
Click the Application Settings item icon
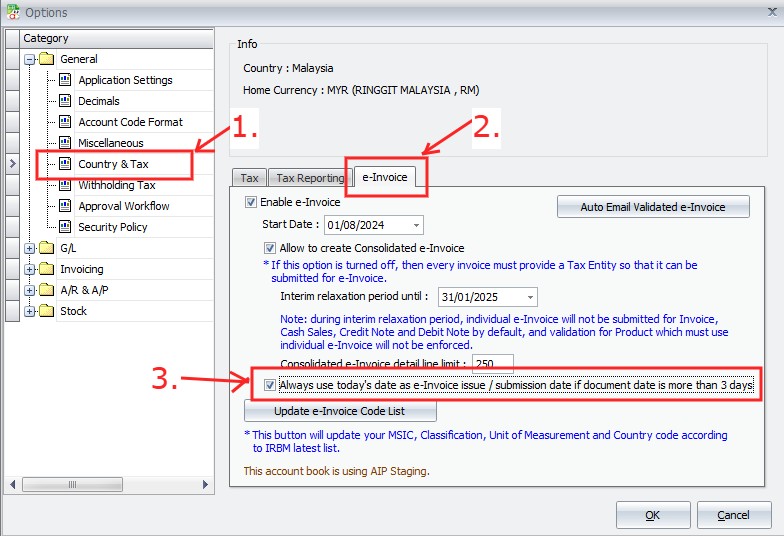[65, 80]
